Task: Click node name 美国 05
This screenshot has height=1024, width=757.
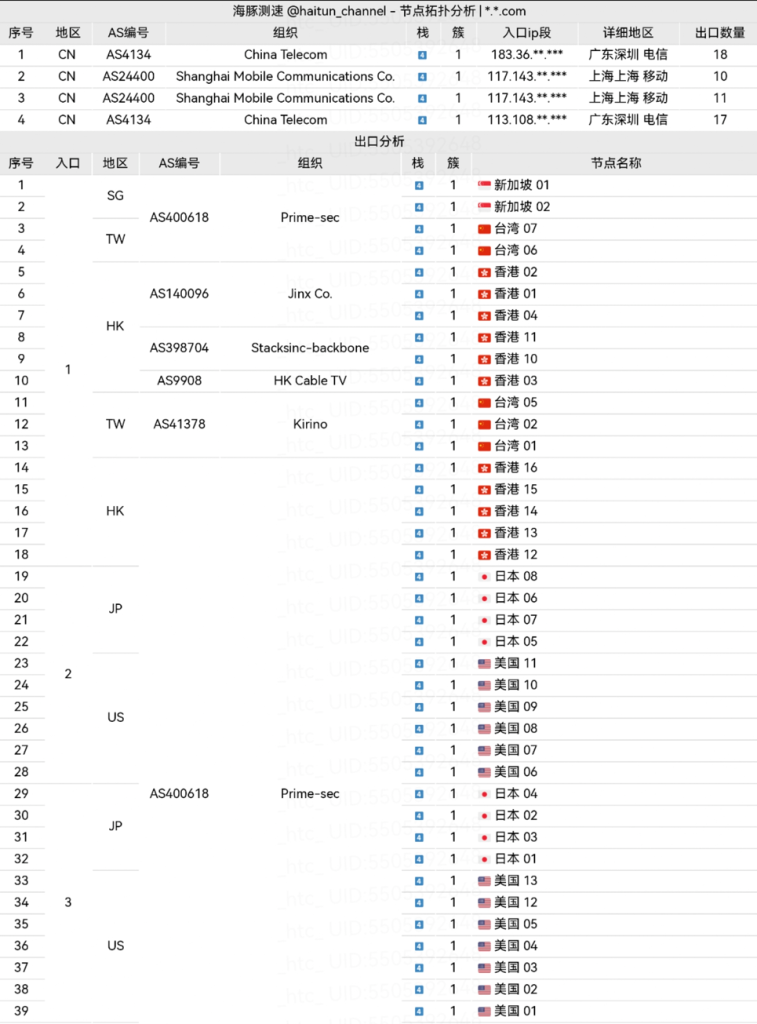Action: [x=515, y=924]
